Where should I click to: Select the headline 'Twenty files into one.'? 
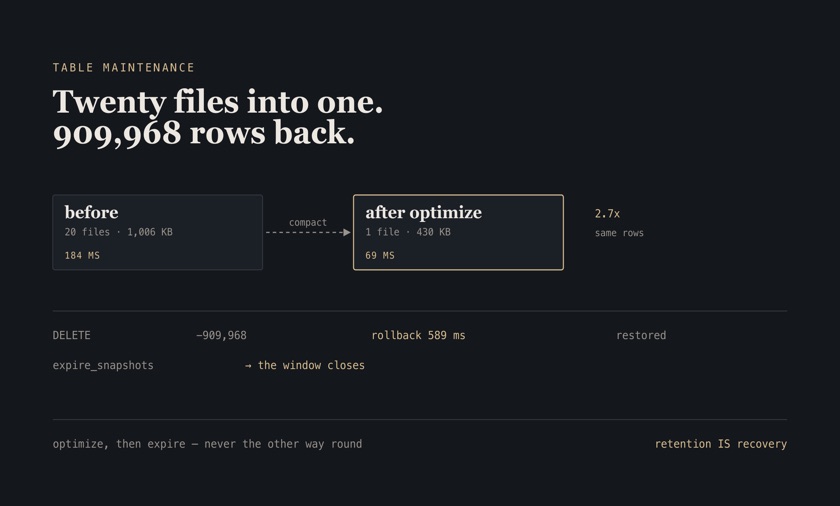(218, 102)
